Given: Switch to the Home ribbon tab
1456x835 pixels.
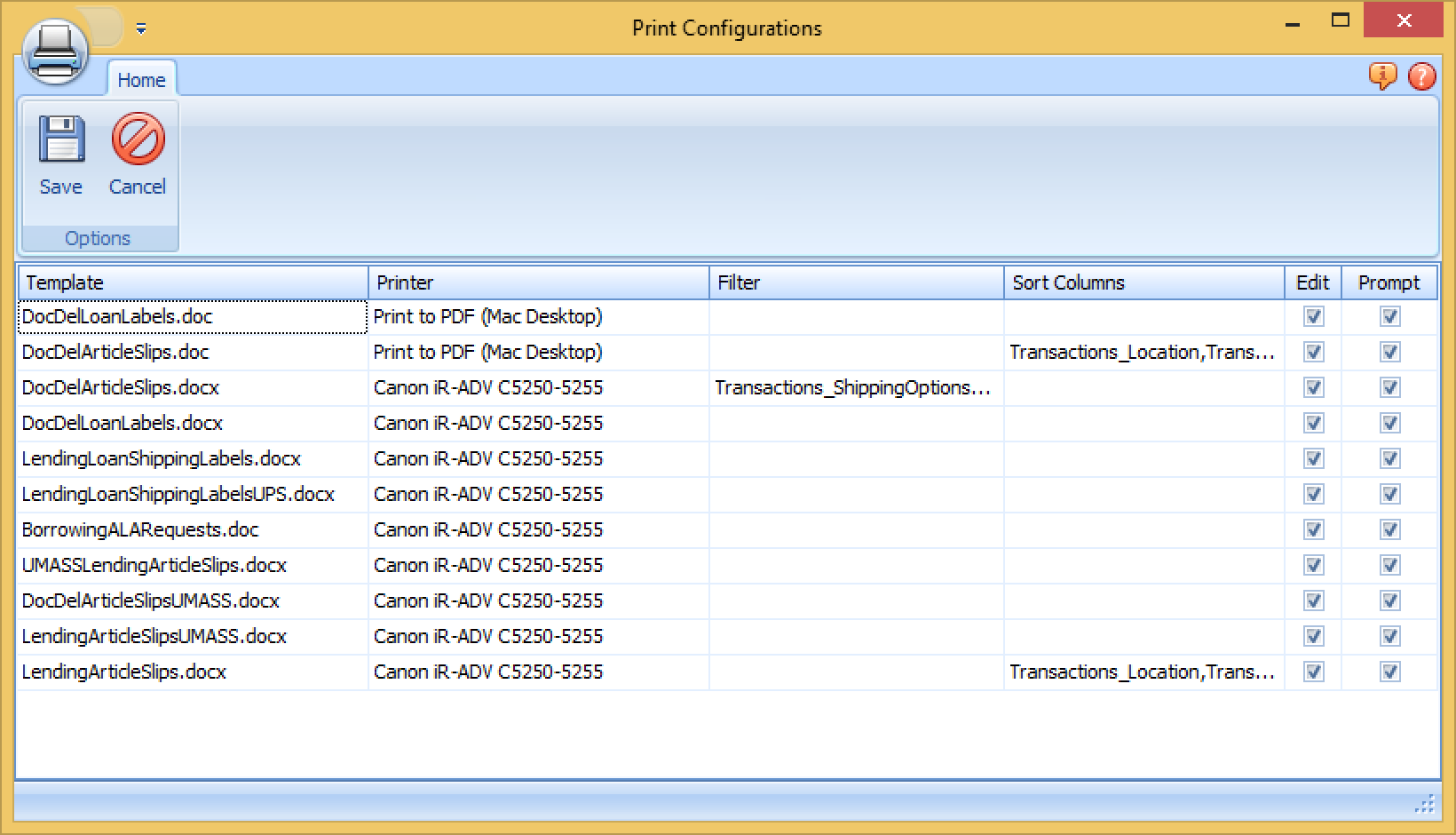Looking at the screenshot, I should click(140, 79).
